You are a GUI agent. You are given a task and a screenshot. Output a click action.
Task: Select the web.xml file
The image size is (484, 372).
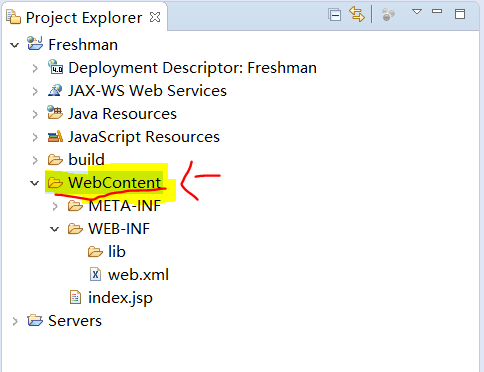[138, 275]
